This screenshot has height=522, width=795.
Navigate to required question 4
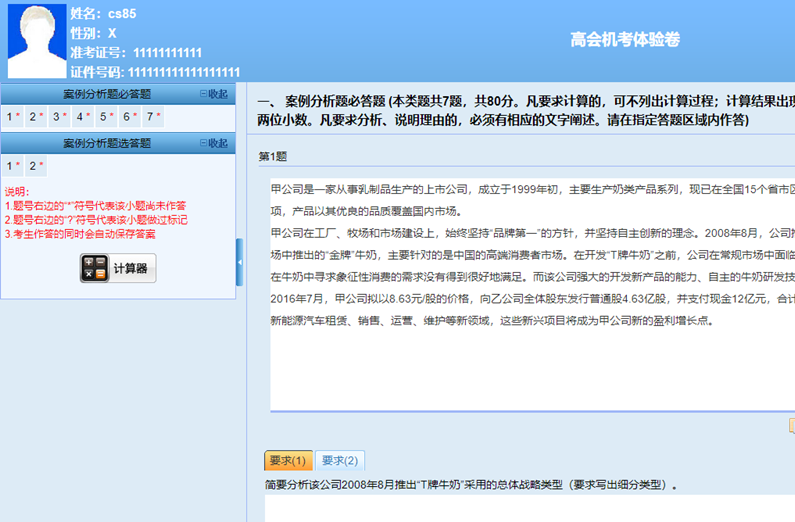pyautogui.click(x=82, y=117)
